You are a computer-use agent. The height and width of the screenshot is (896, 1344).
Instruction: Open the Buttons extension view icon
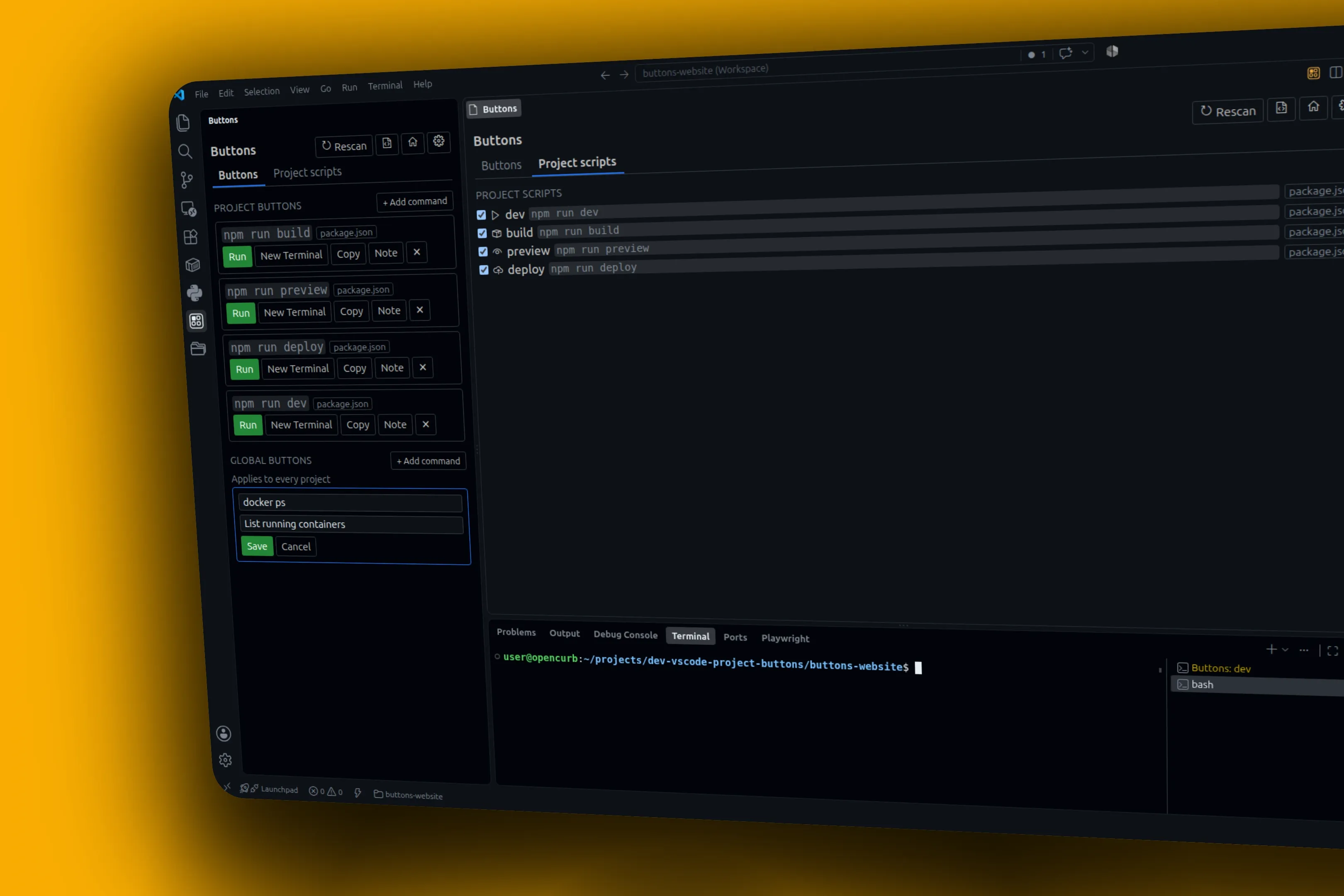pos(196,321)
